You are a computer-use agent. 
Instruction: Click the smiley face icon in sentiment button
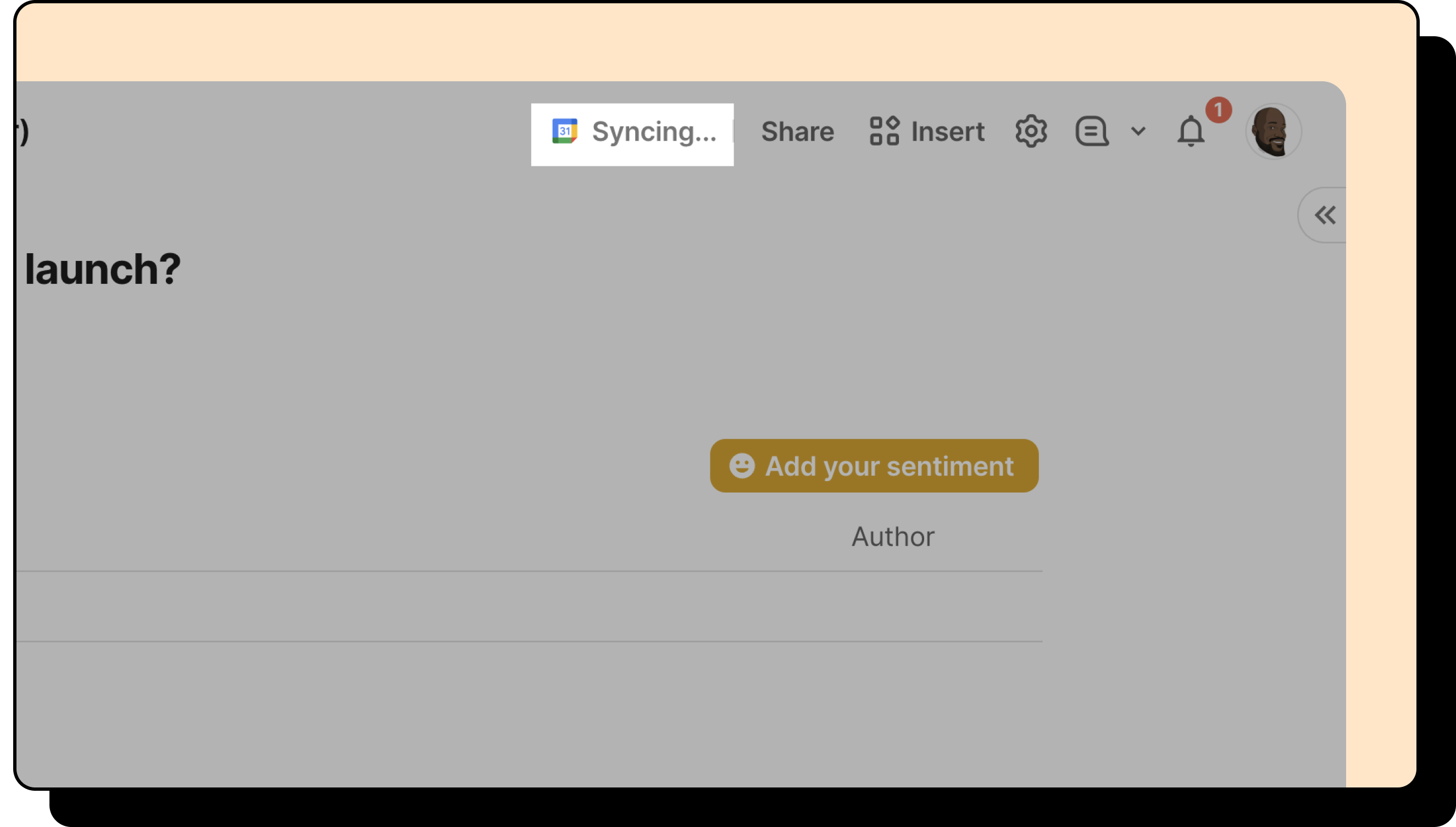coord(742,466)
